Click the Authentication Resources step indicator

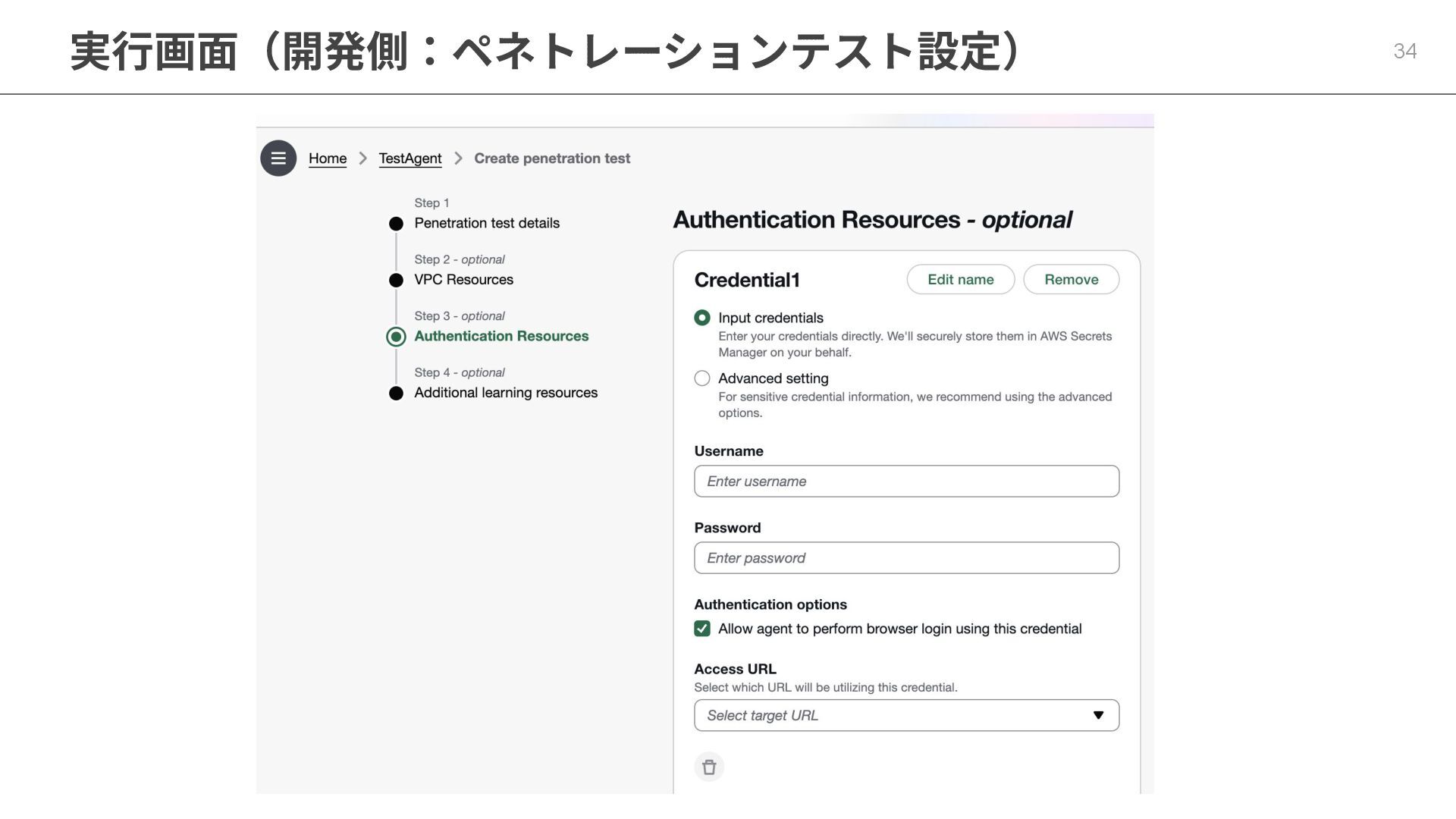pos(396,337)
